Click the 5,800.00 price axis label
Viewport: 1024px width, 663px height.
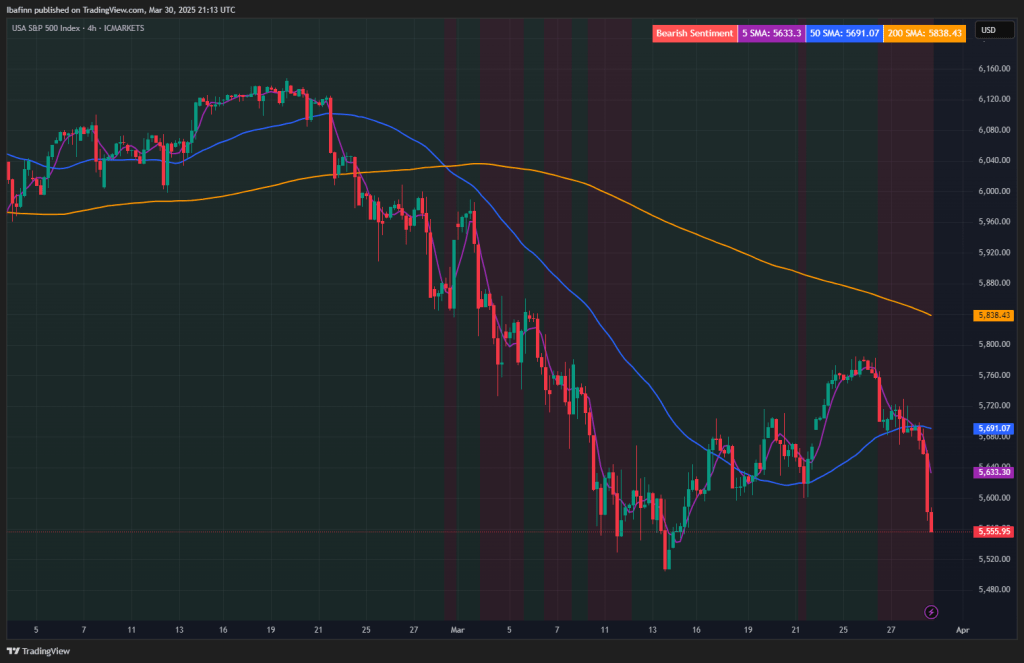pyautogui.click(x=992, y=344)
